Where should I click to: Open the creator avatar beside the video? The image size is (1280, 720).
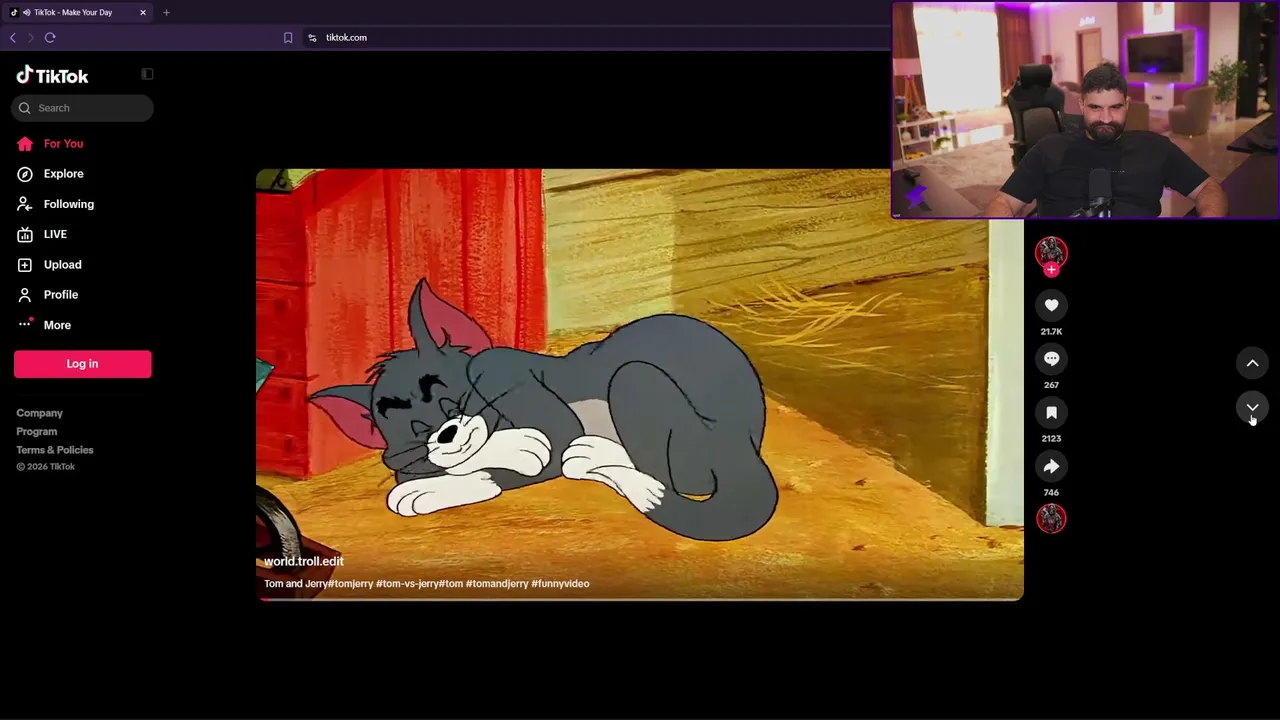1051,253
